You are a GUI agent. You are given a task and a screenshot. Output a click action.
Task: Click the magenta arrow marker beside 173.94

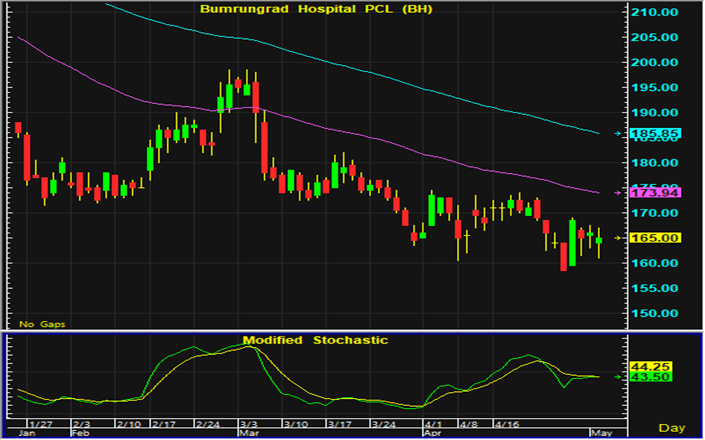coord(619,191)
